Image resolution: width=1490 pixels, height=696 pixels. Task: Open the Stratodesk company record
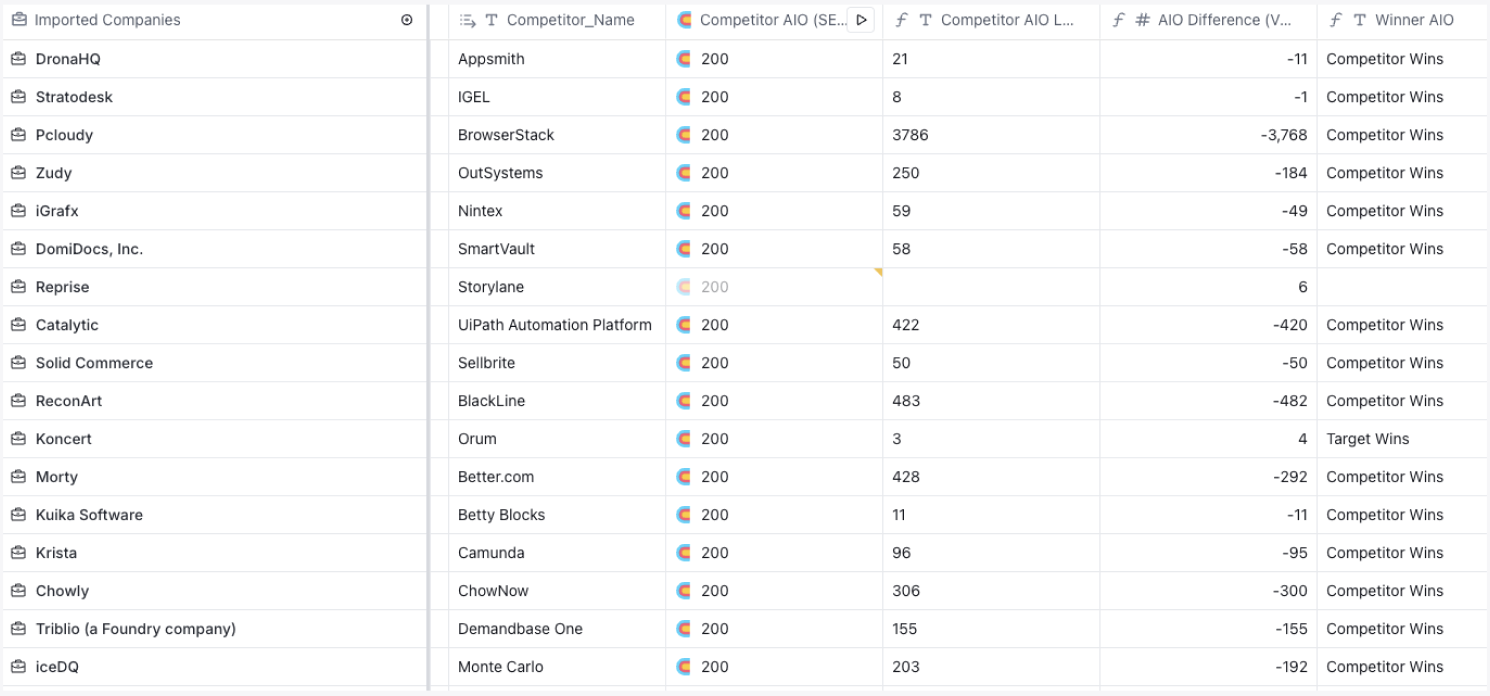click(74, 97)
